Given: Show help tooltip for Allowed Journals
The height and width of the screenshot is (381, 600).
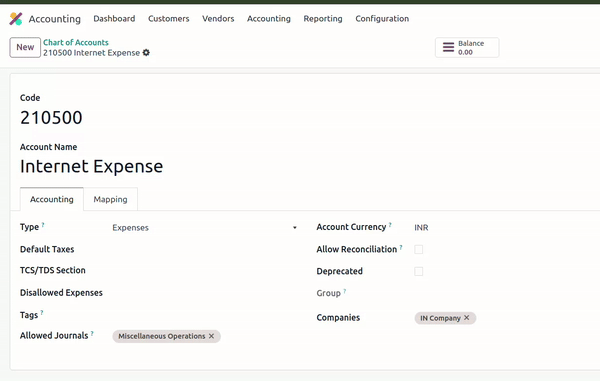Looking at the screenshot, I should click(92, 334).
